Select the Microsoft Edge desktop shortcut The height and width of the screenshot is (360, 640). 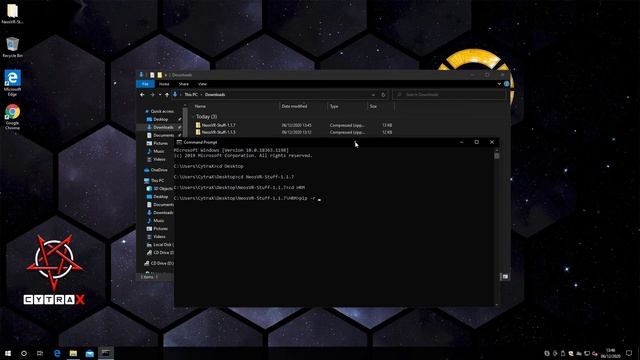(12, 83)
